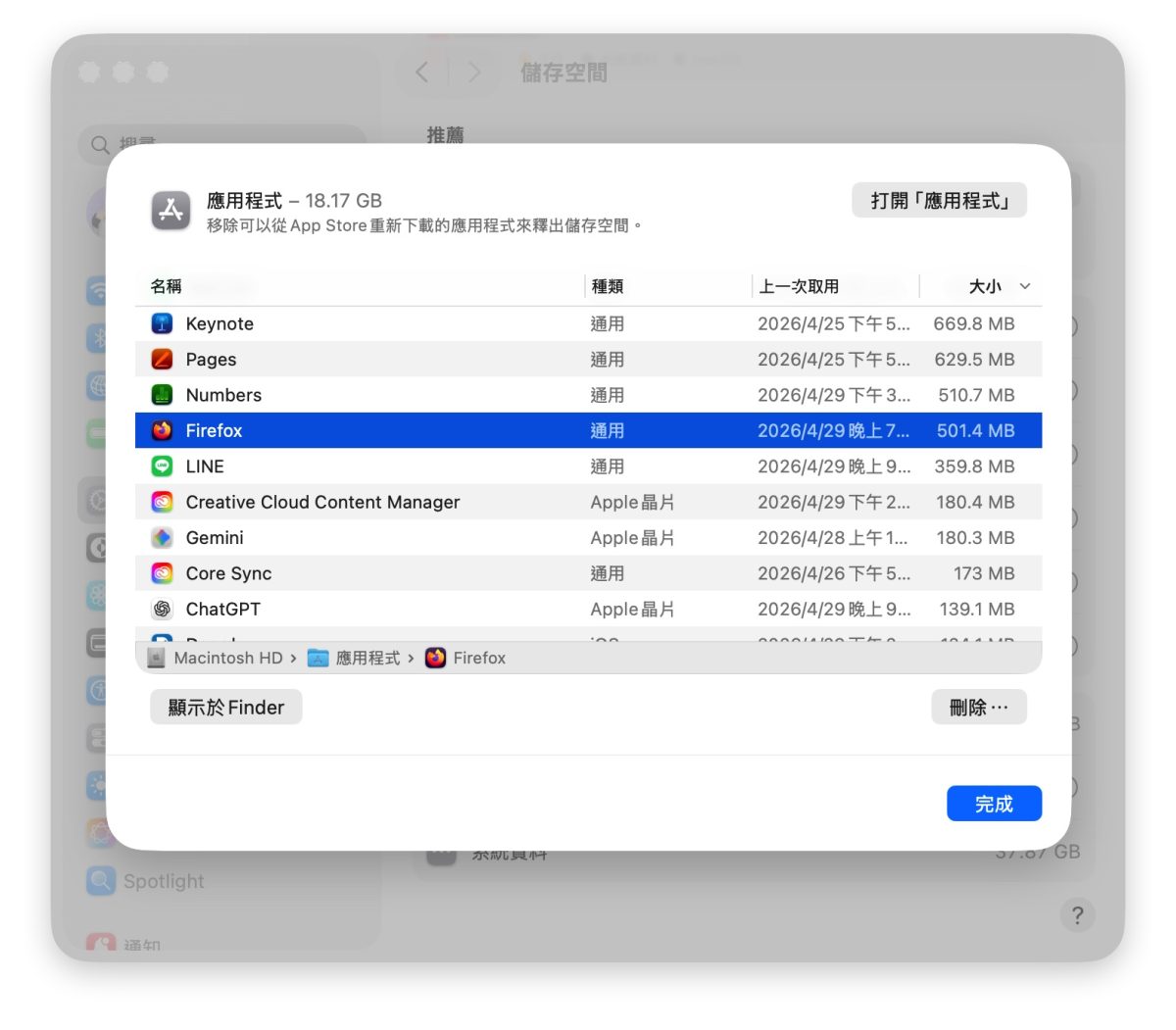
Task: Click the Spotlight label in background sidebar
Action: pyautogui.click(x=164, y=881)
